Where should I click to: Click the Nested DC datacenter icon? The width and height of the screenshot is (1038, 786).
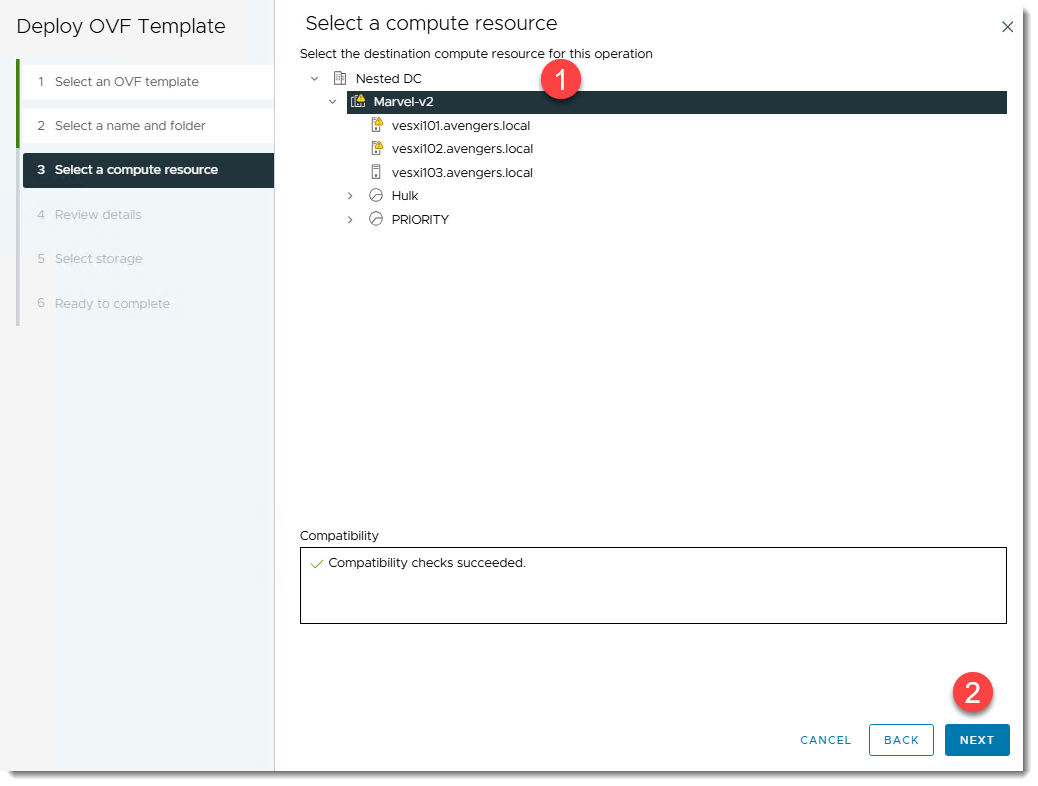coord(339,78)
